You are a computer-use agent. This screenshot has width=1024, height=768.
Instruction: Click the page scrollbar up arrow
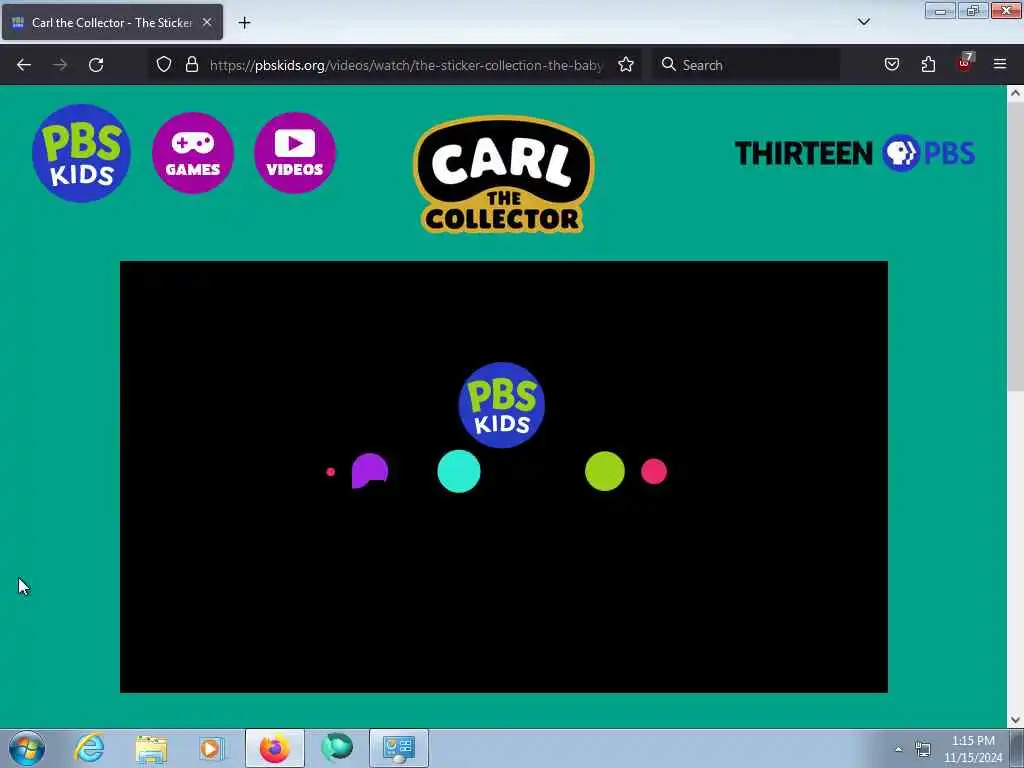[x=1015, y=93]
